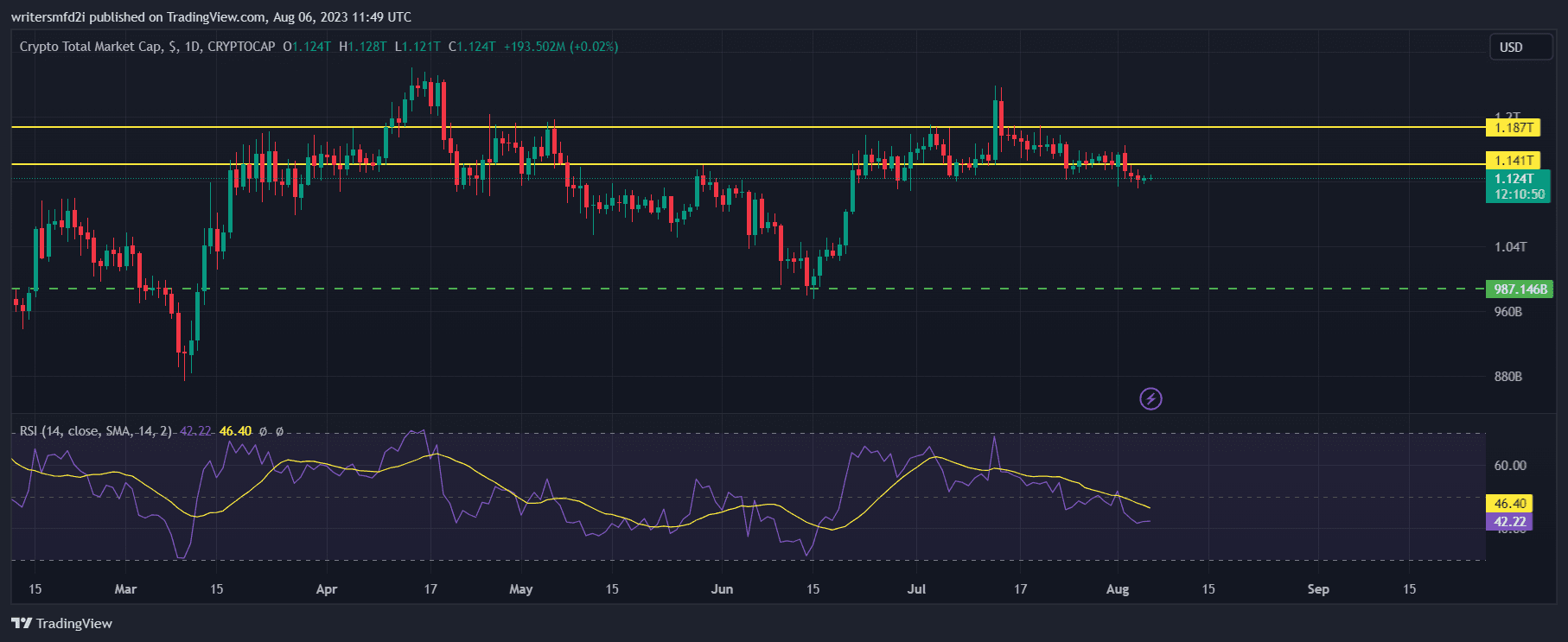Click the 1.187T yellow price label
The image size is (1568, 642).
point(1514,128)
